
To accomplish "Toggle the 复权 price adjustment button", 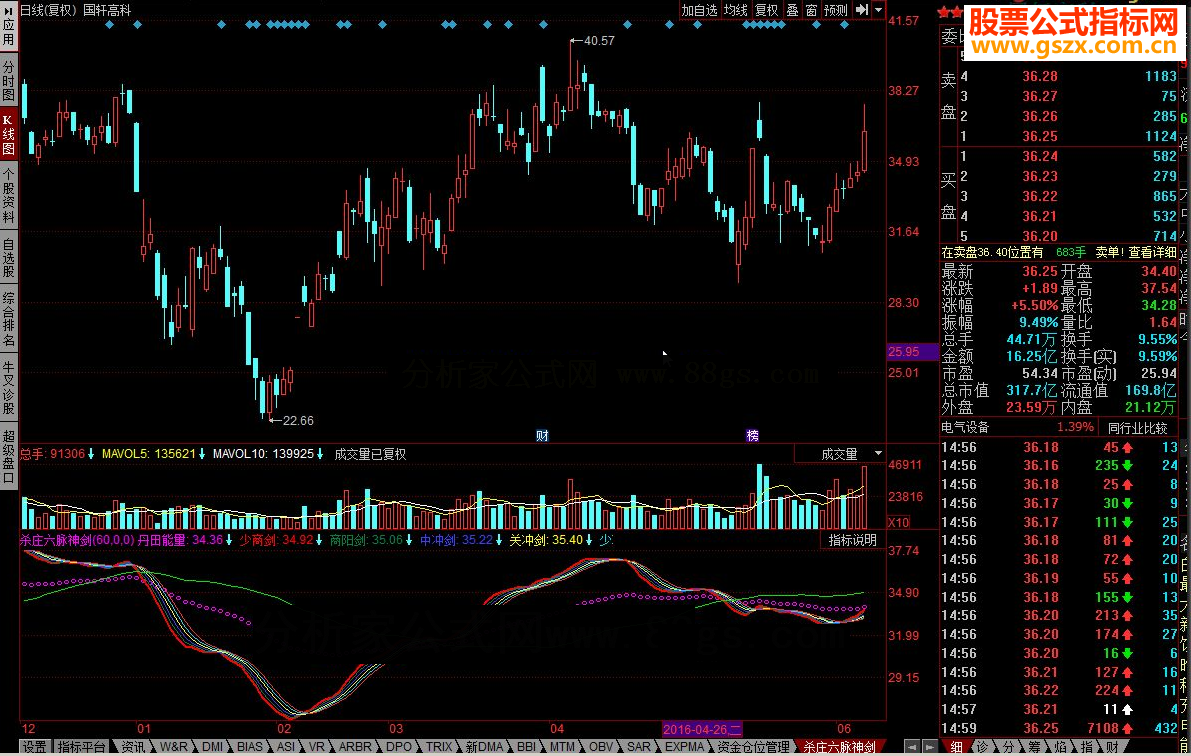I will (767, 10).
